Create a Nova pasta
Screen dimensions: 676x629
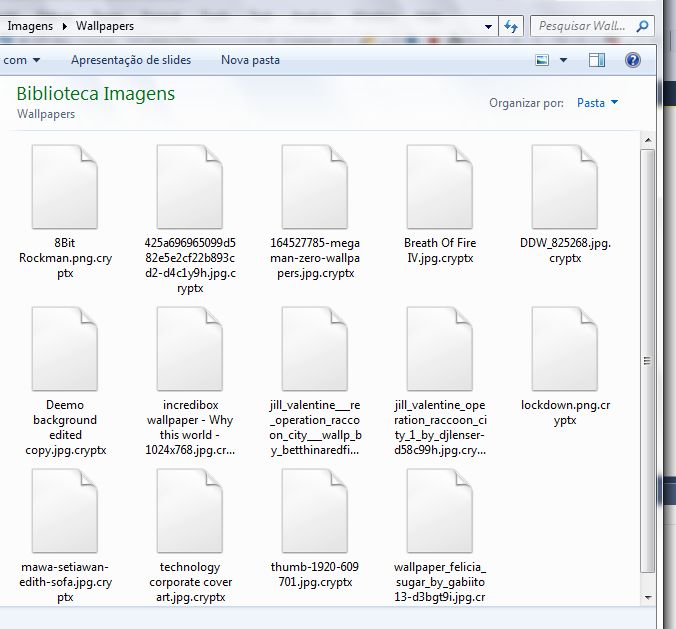250,60
